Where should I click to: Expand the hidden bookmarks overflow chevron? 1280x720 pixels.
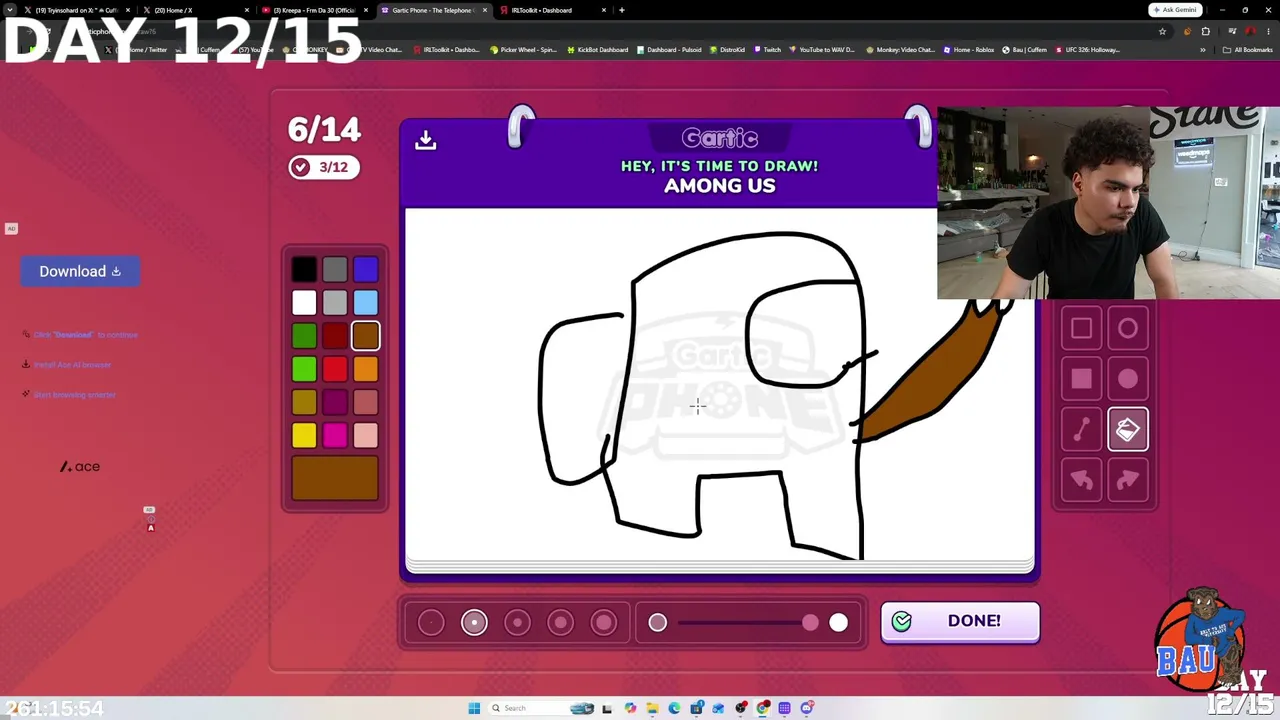click(x=1203, y=50)
